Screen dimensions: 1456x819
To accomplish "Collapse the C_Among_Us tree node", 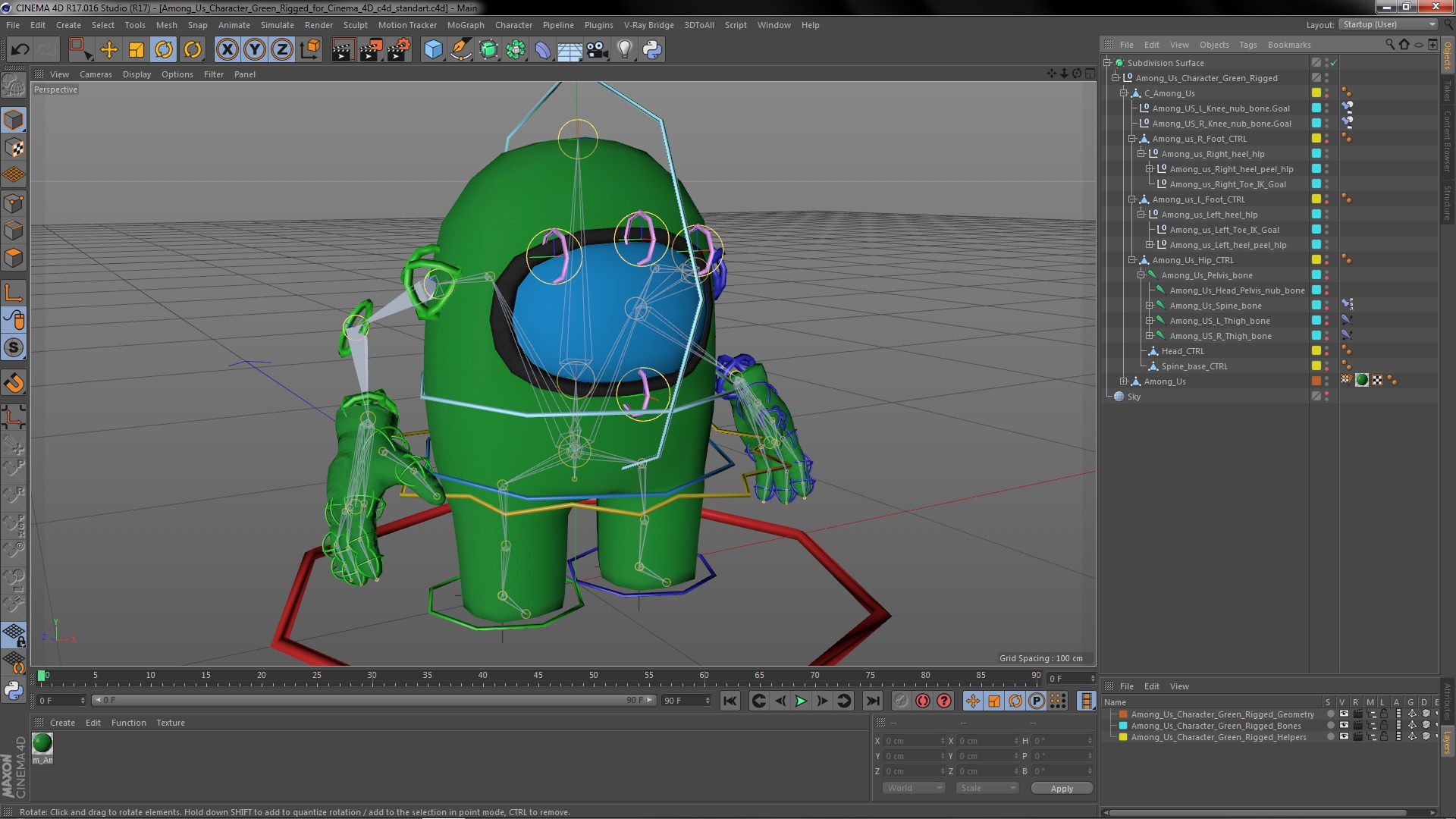I will click(1124, 93).
